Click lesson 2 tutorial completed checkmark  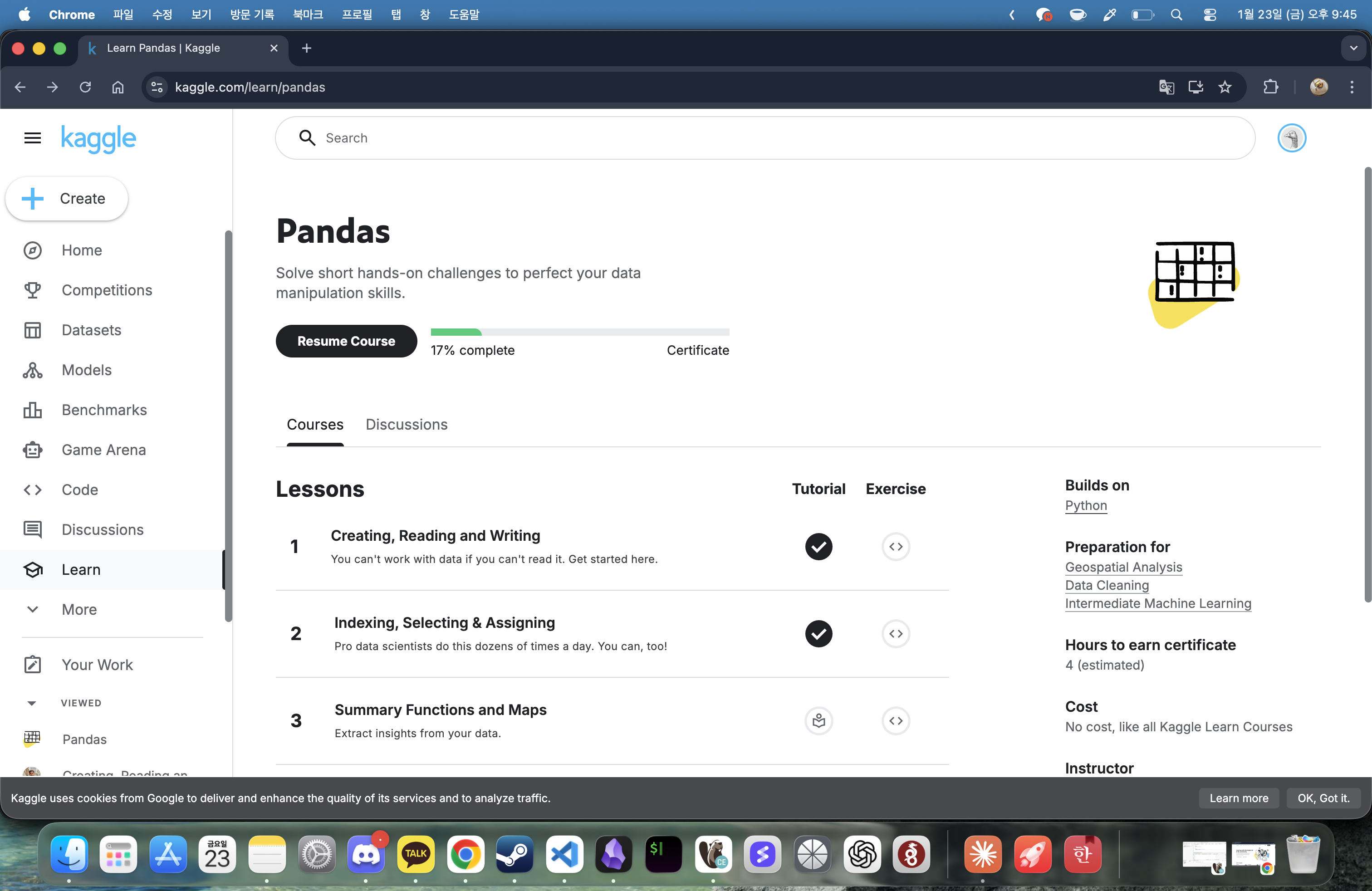coord(818,633)
